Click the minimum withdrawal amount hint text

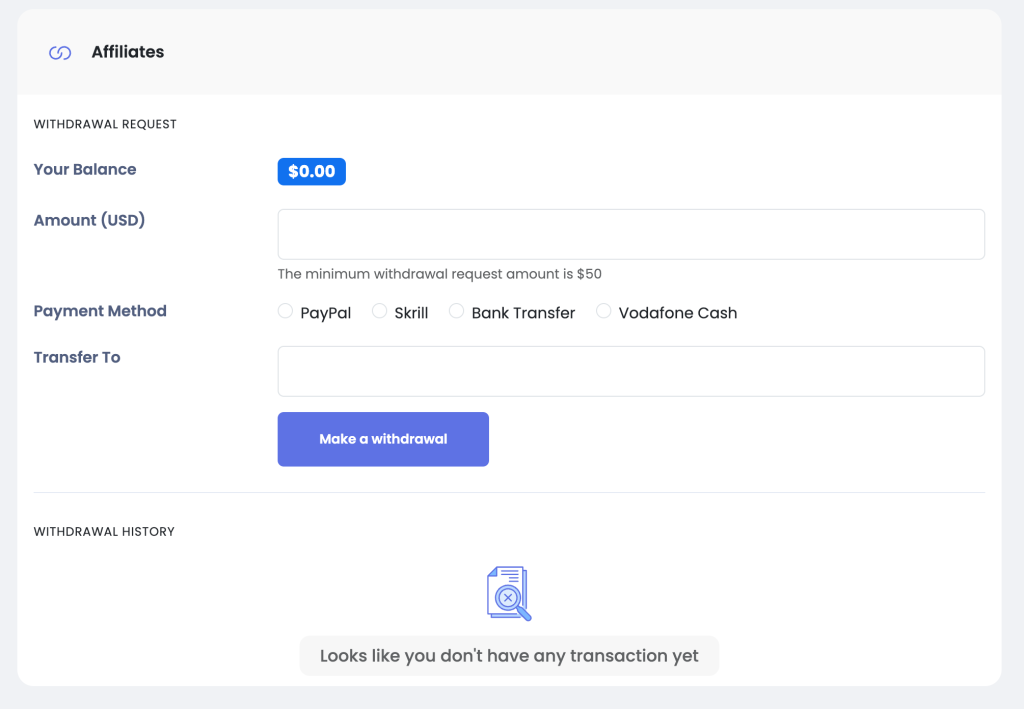pyautogui.click(x=440, y=274)
